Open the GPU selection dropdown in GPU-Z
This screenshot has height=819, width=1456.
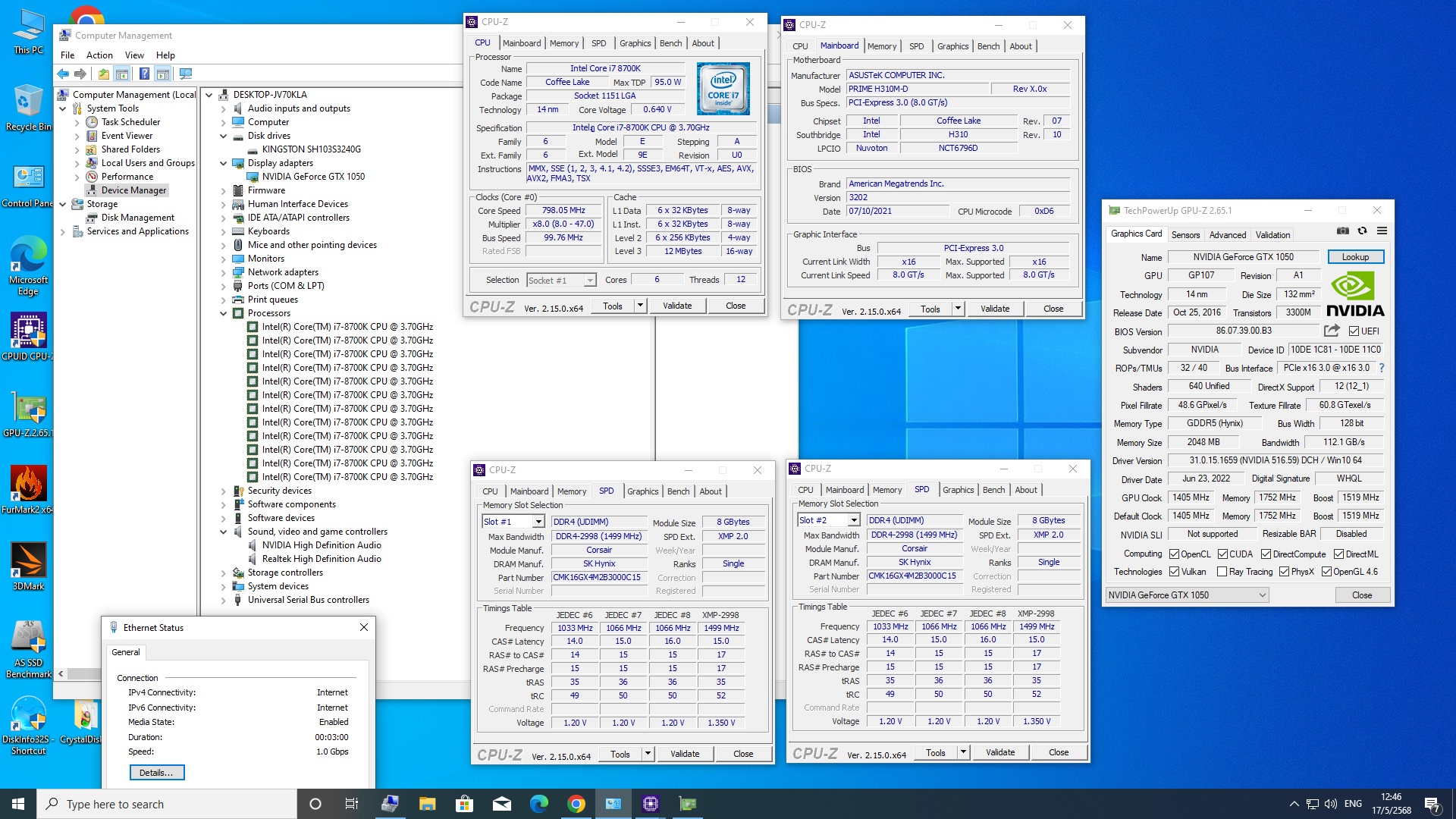click(x=1187, y=595)
